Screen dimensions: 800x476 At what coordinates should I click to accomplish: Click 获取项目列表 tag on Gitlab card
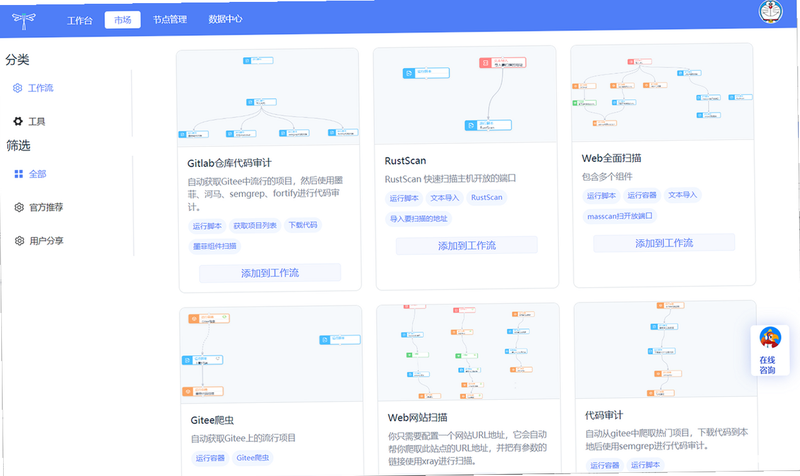pyautogui.click(x=255, y=226)
